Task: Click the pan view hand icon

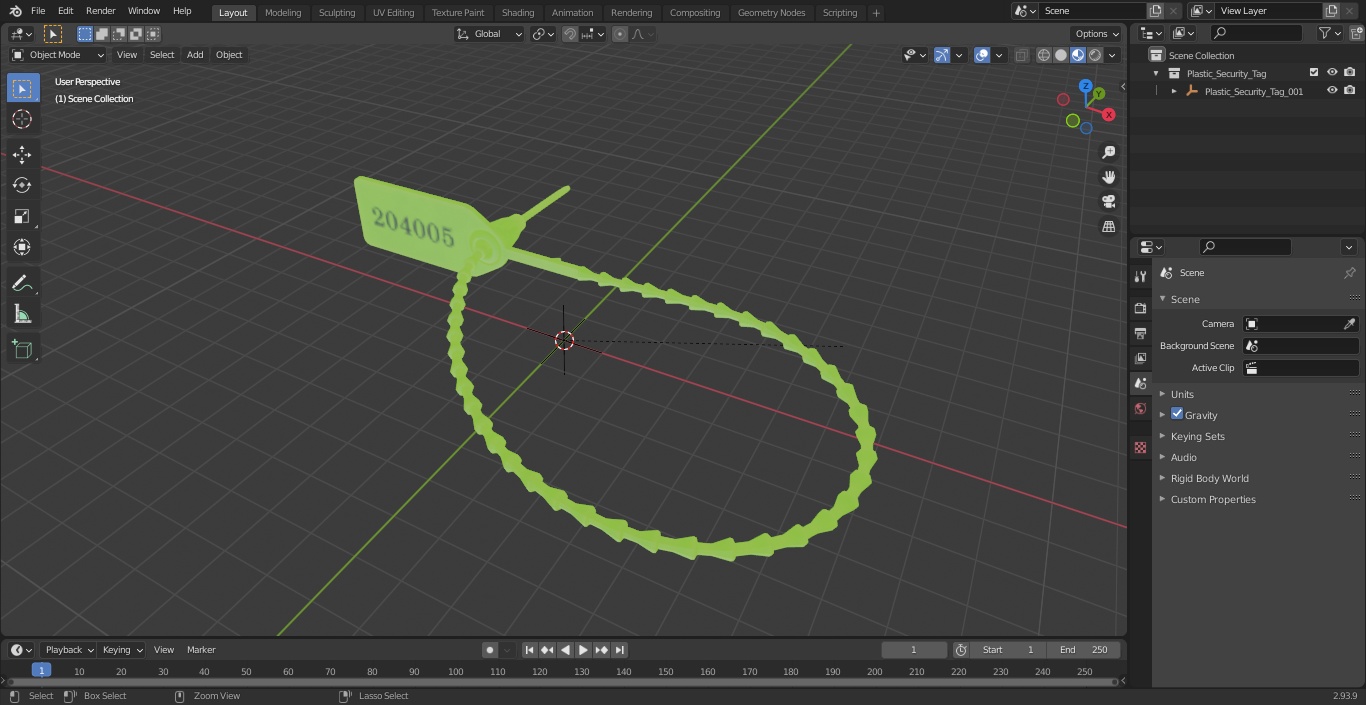Action: point(1108,177)
